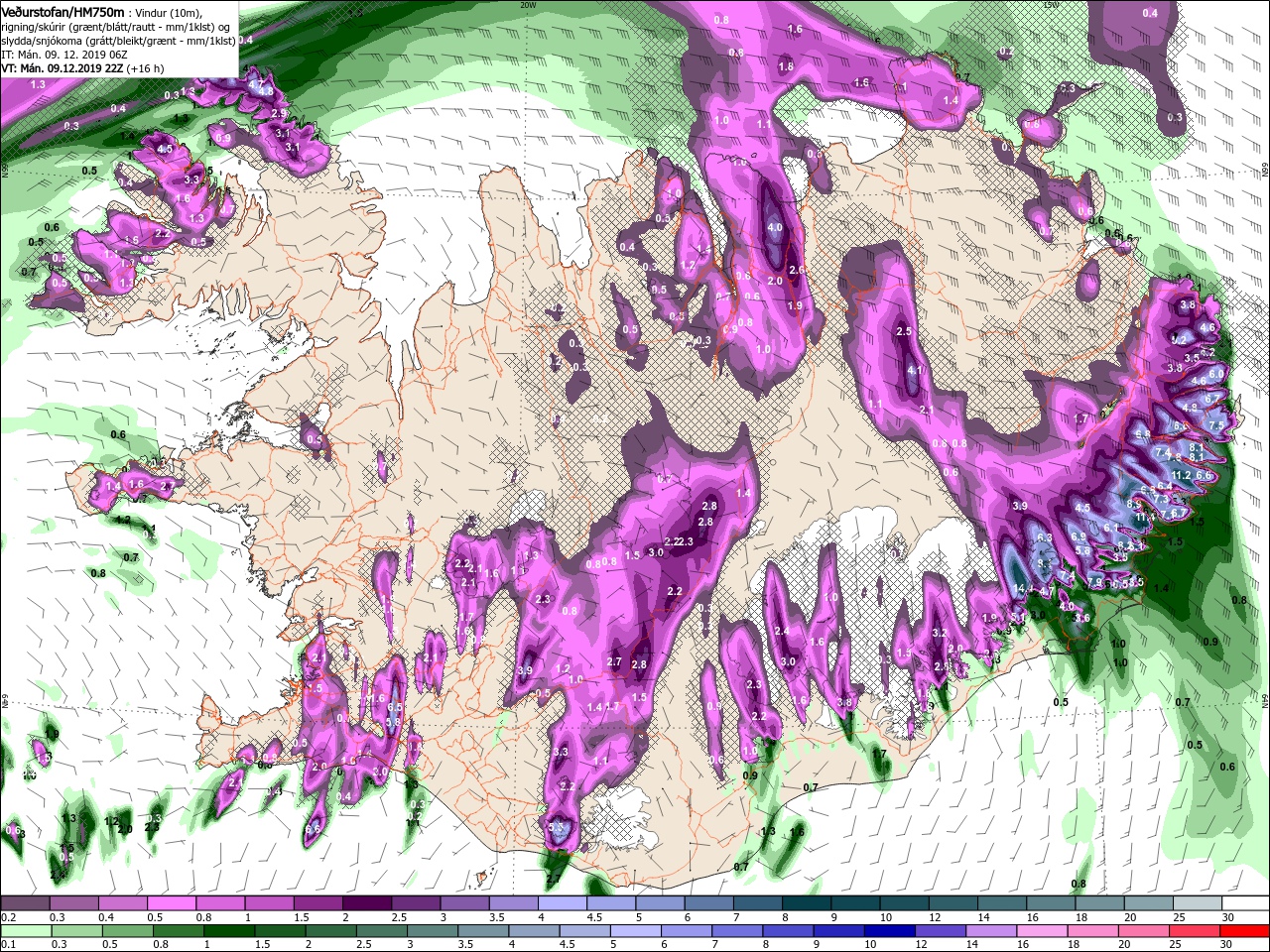Pick the bright pink 0.5 snow legend swatch
Screen dimensions: 1270x952
coord(171,903)
